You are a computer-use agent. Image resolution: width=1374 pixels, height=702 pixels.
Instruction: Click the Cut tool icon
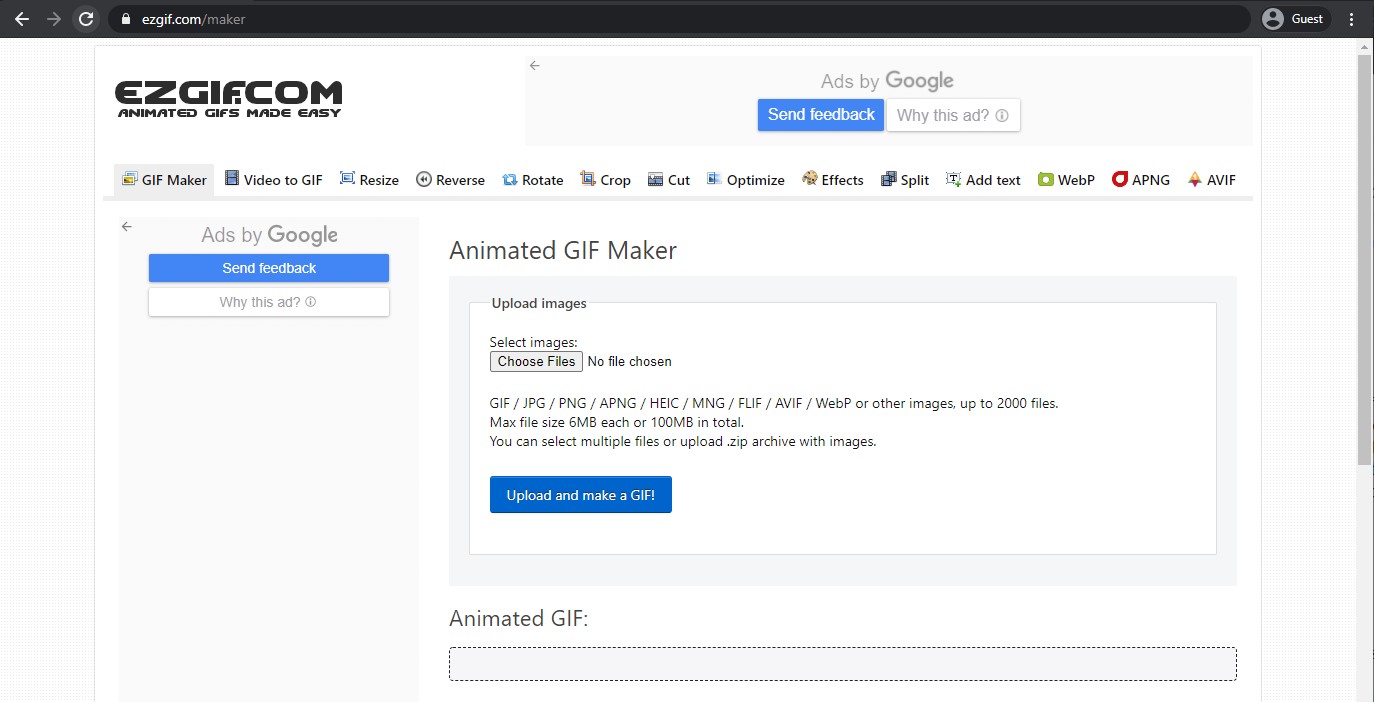(x=656, y=180)
